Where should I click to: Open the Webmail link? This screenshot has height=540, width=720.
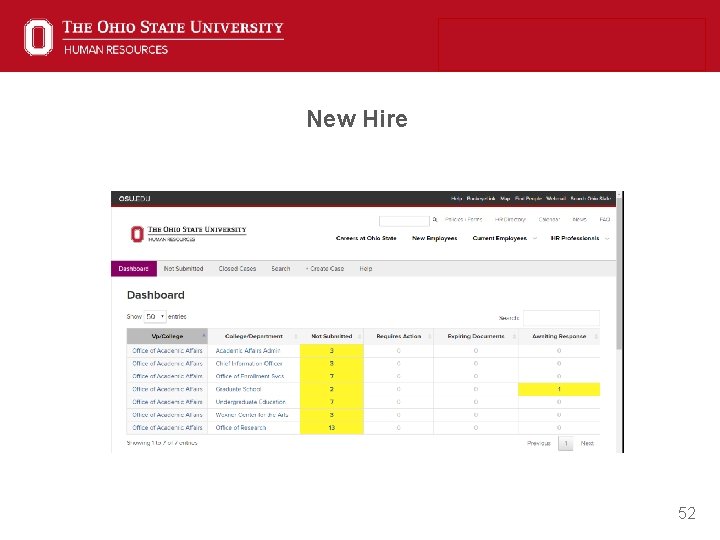click(x=556, y=198)
